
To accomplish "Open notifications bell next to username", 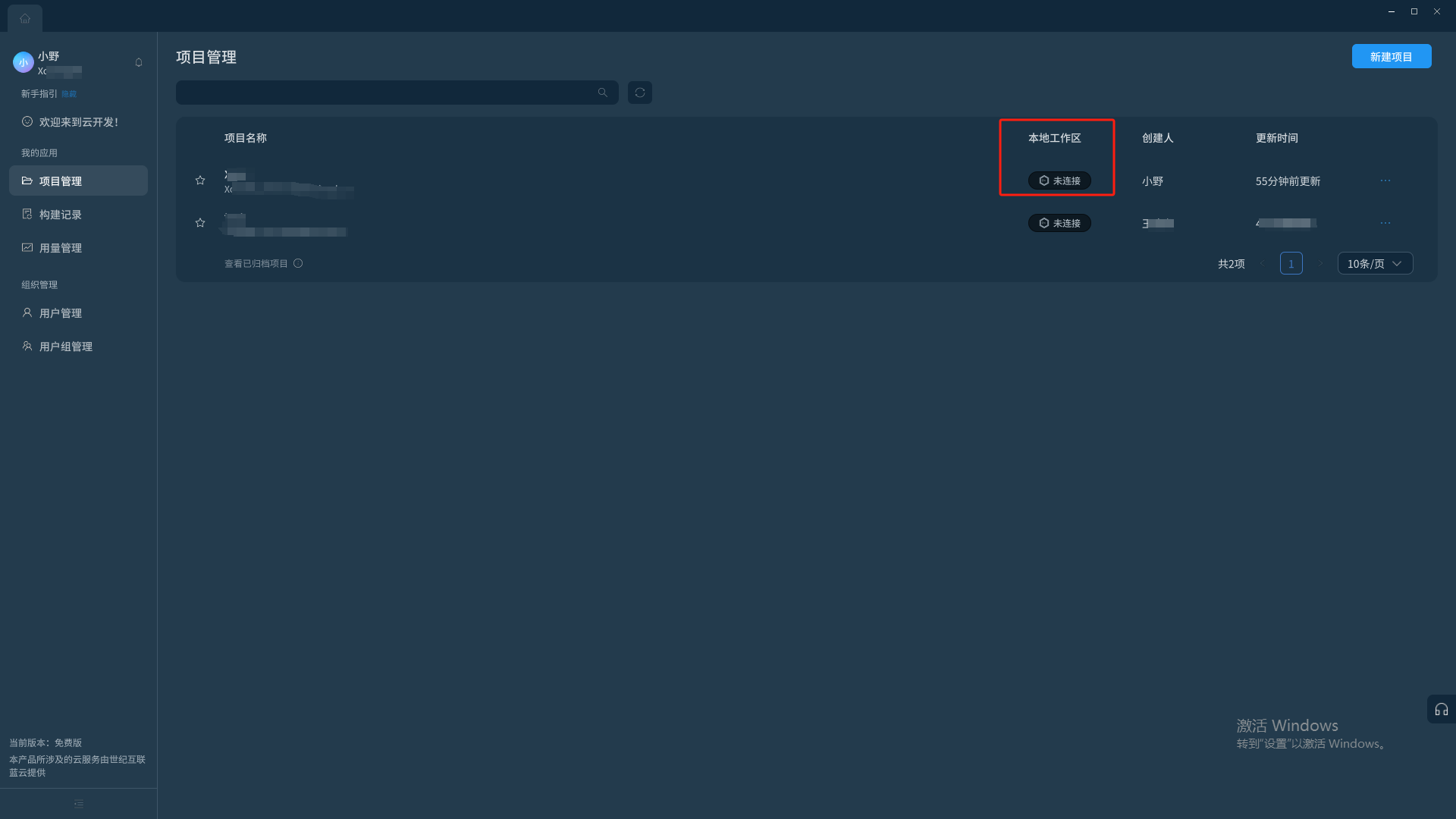I will click(139, 62).
